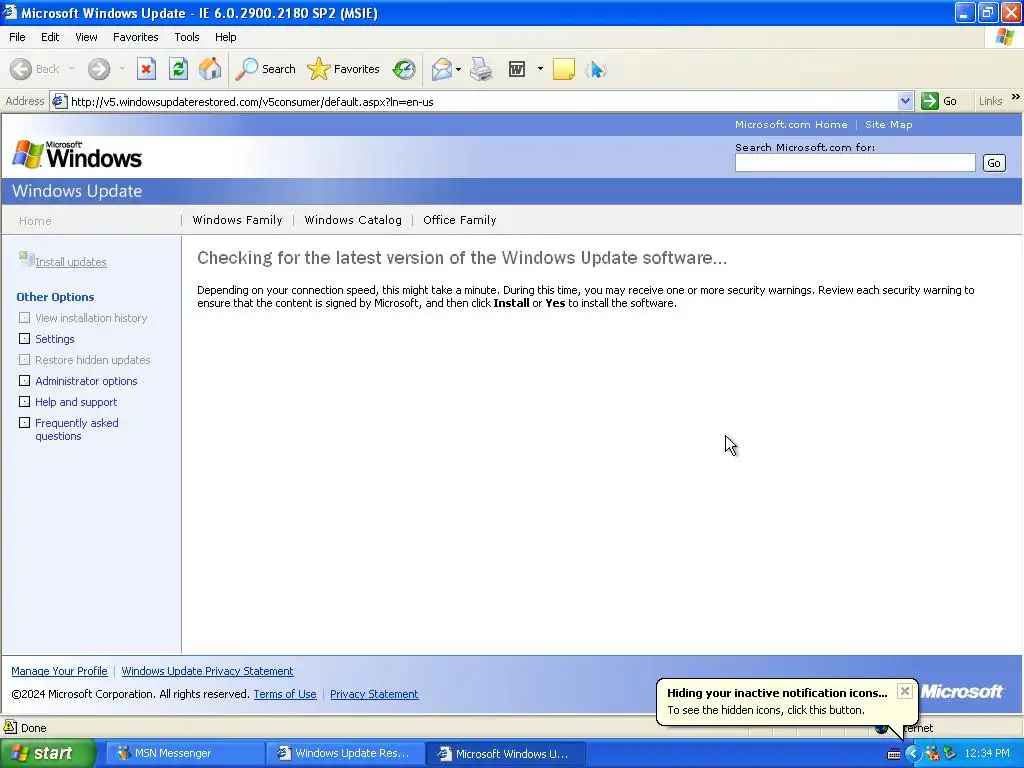This screenshot has height=768, width=1024.
Task: Select the Office Family tab
Action: click(x=460, y=220)
